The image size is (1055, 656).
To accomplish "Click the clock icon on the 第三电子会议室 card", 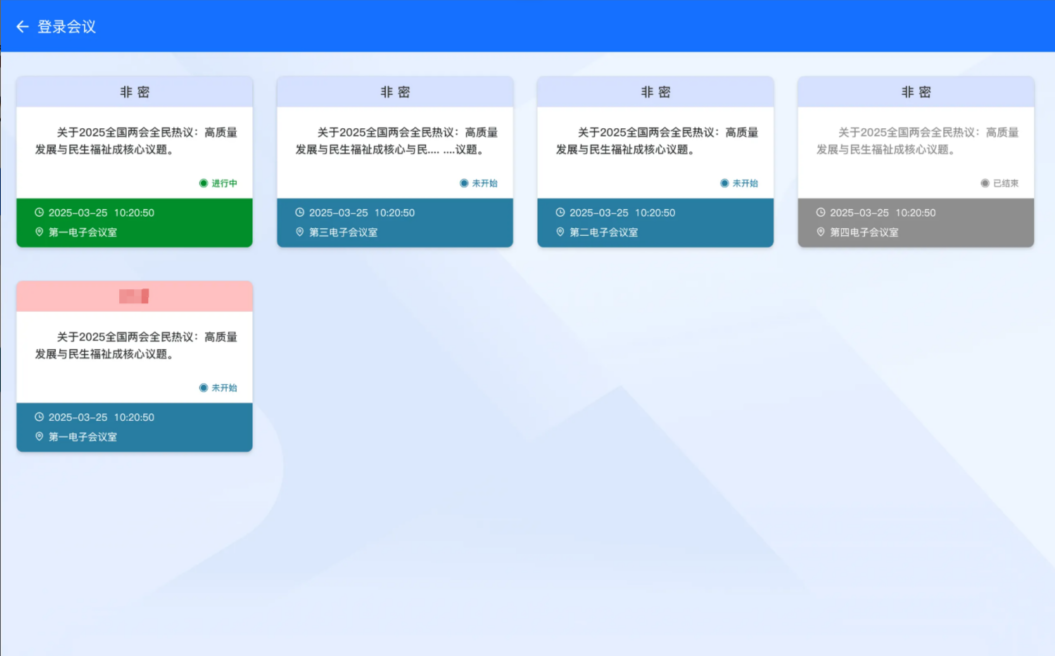I will pyautogui.click(x=299, y=212).
